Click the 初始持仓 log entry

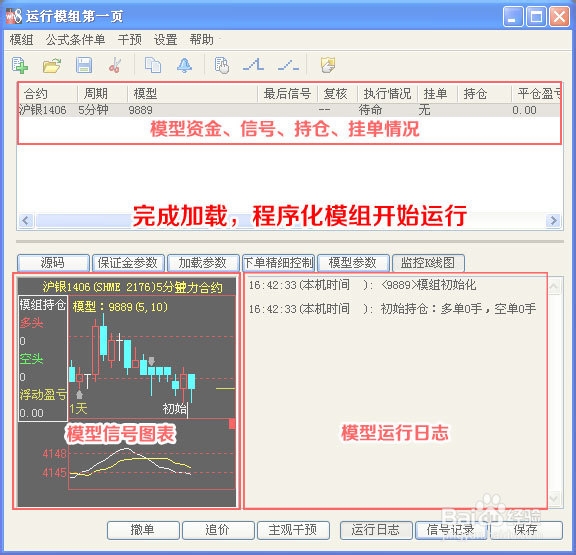coord(392,309)
